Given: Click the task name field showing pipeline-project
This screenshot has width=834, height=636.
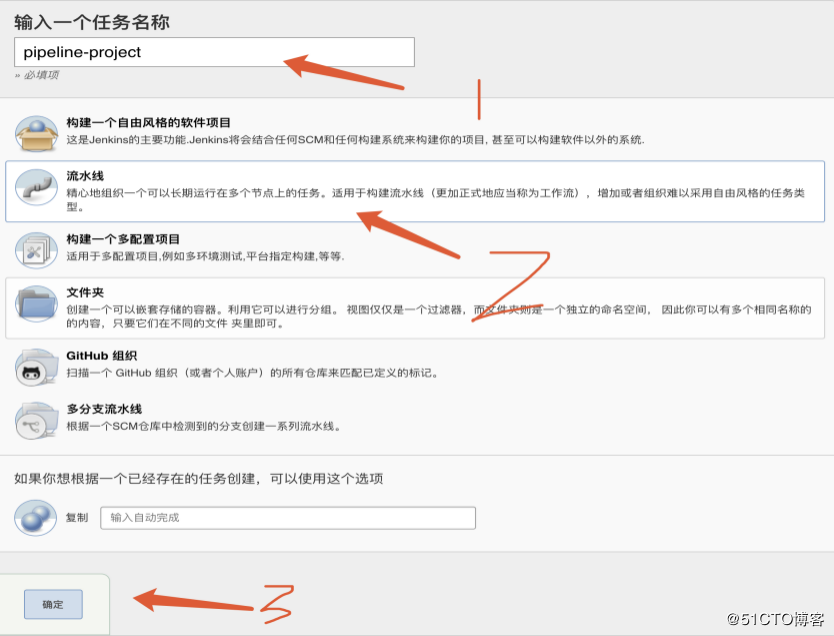Looking at the screenshot, I should [214, 52].
